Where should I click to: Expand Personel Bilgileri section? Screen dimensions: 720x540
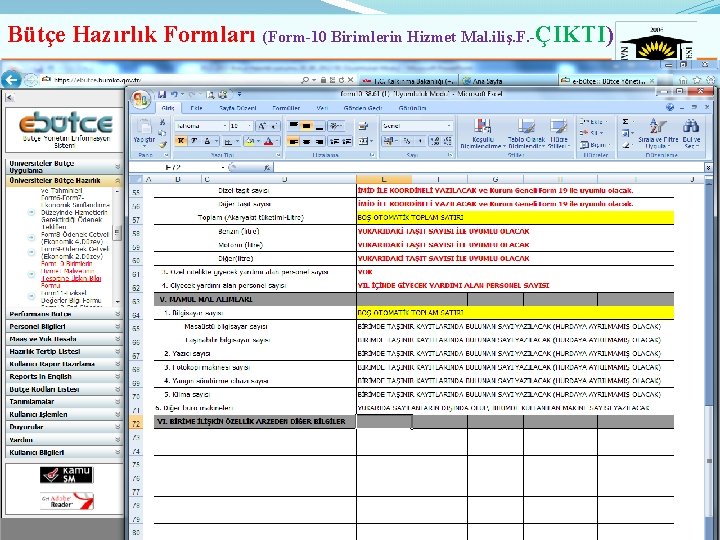(x=64, y=326)
